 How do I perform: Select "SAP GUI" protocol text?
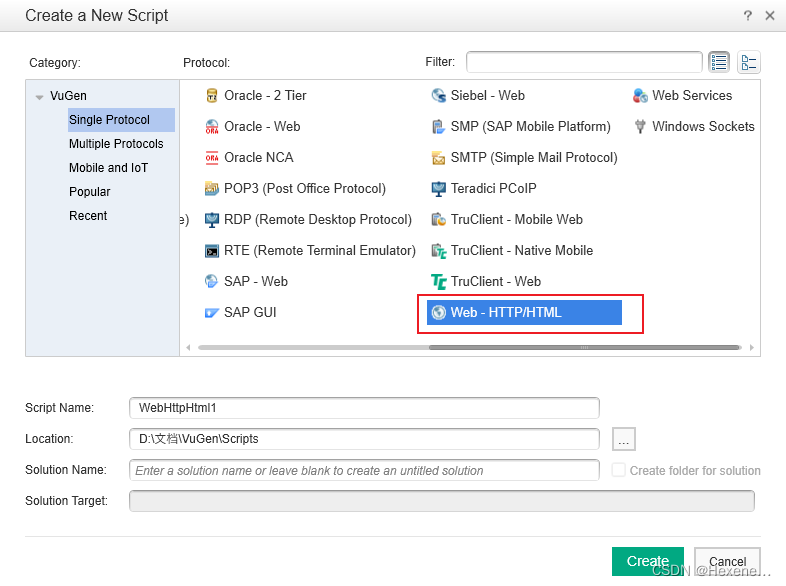pyautogui.click(x=250, y=313)
